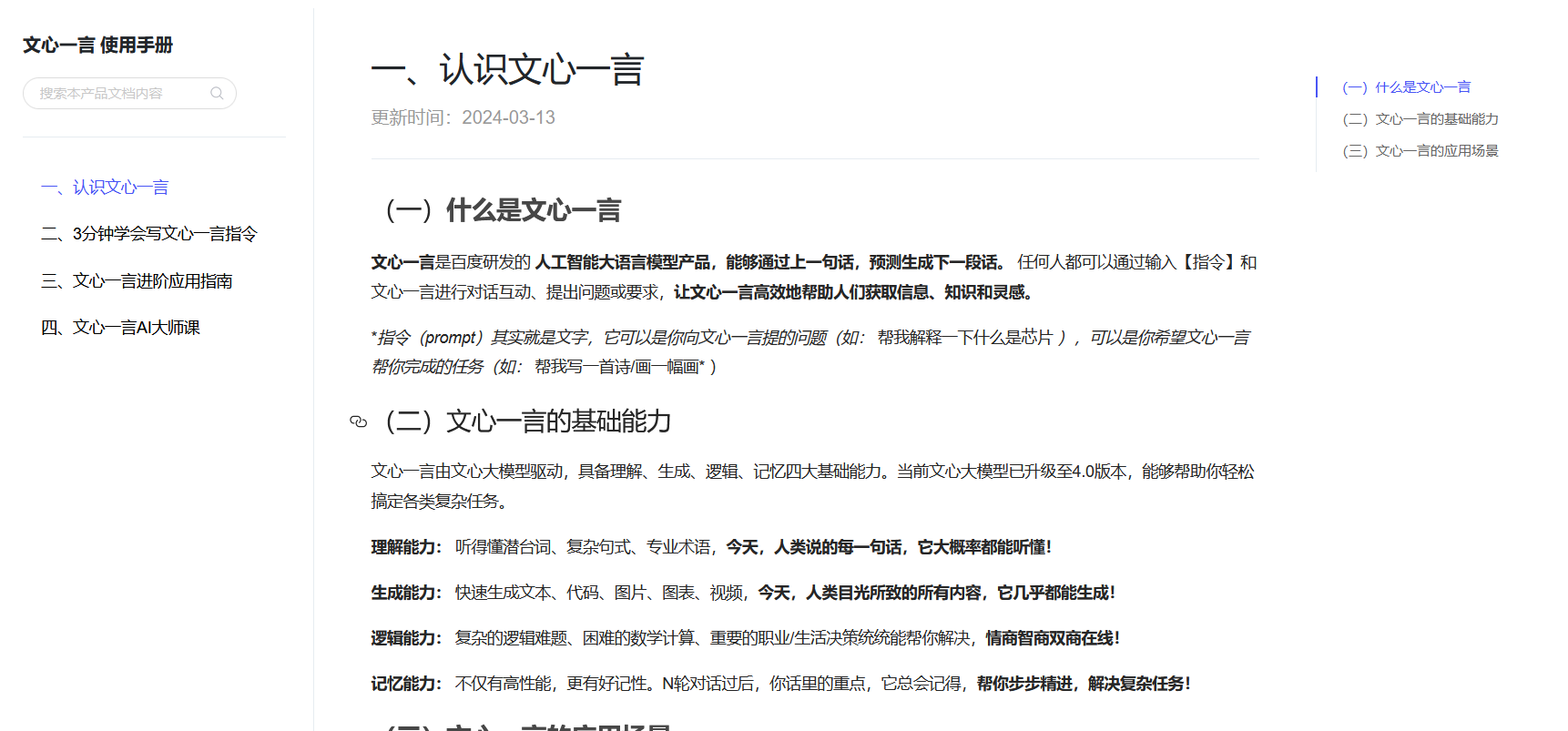
Task: Click the update time 2024-03-13 text
Action: [x=463, y=117]
